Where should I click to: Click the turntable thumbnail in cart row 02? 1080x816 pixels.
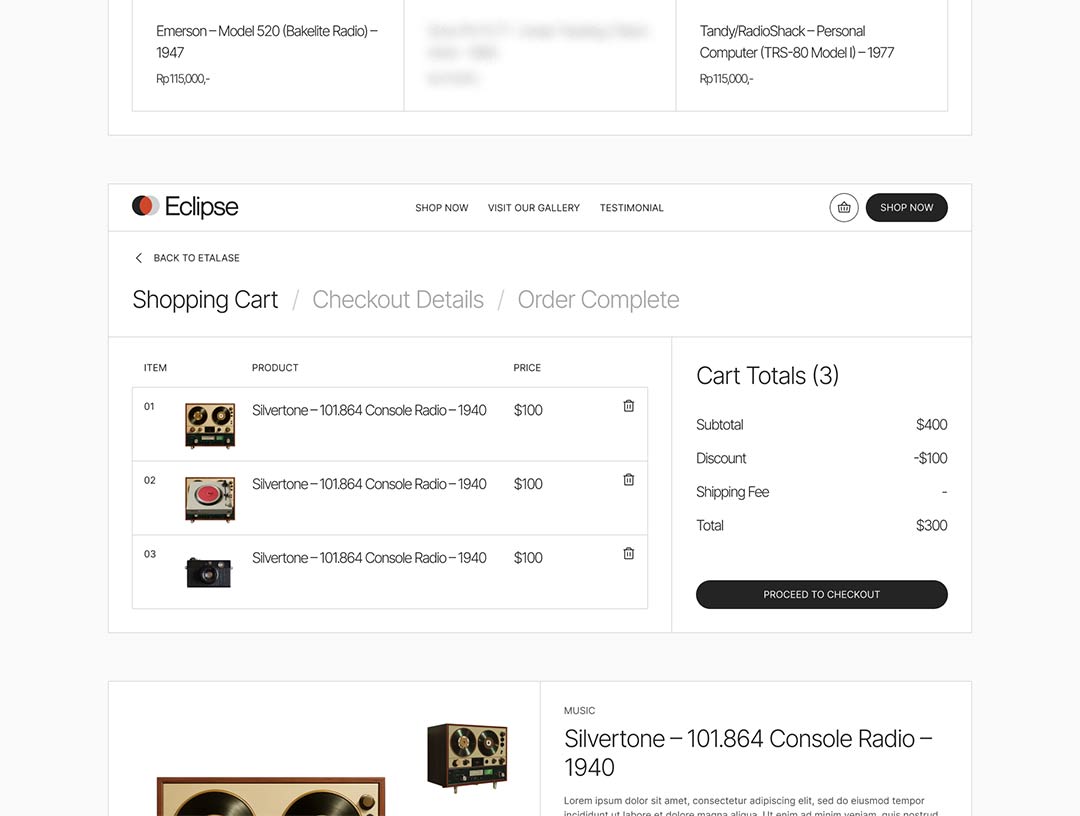[x=210, y=499]
